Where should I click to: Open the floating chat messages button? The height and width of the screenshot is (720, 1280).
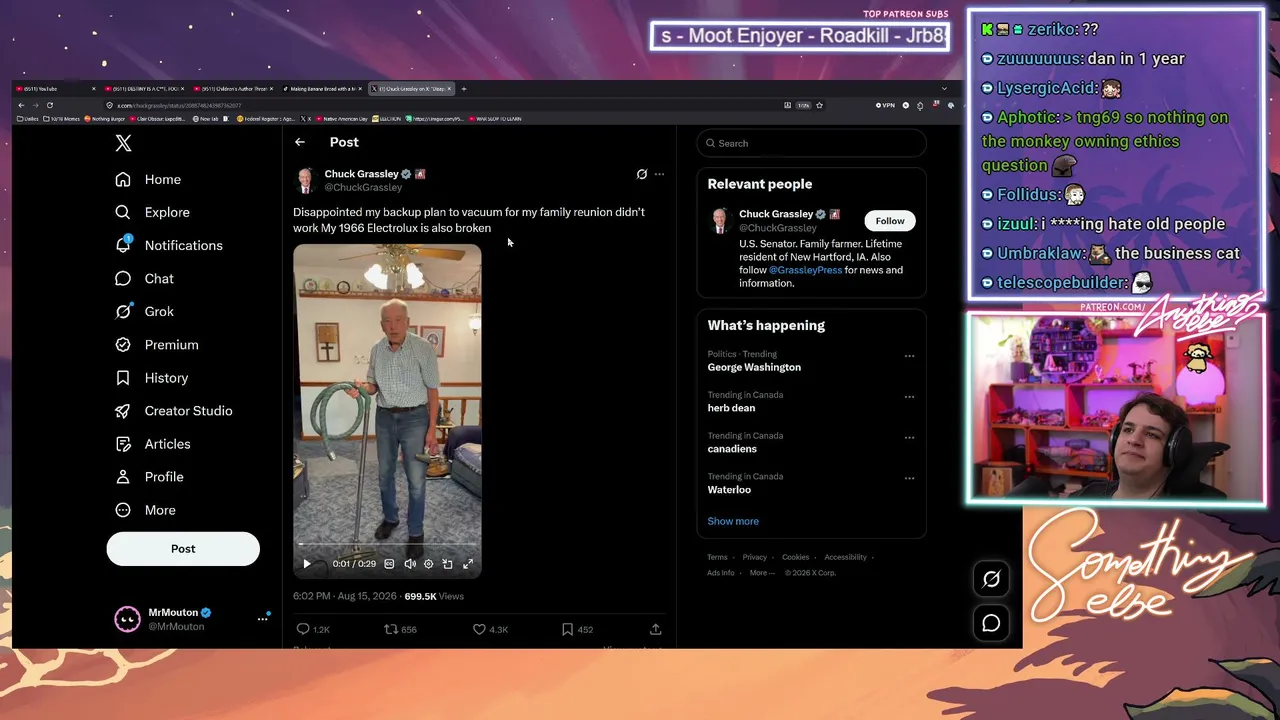[x=991, y=623]
